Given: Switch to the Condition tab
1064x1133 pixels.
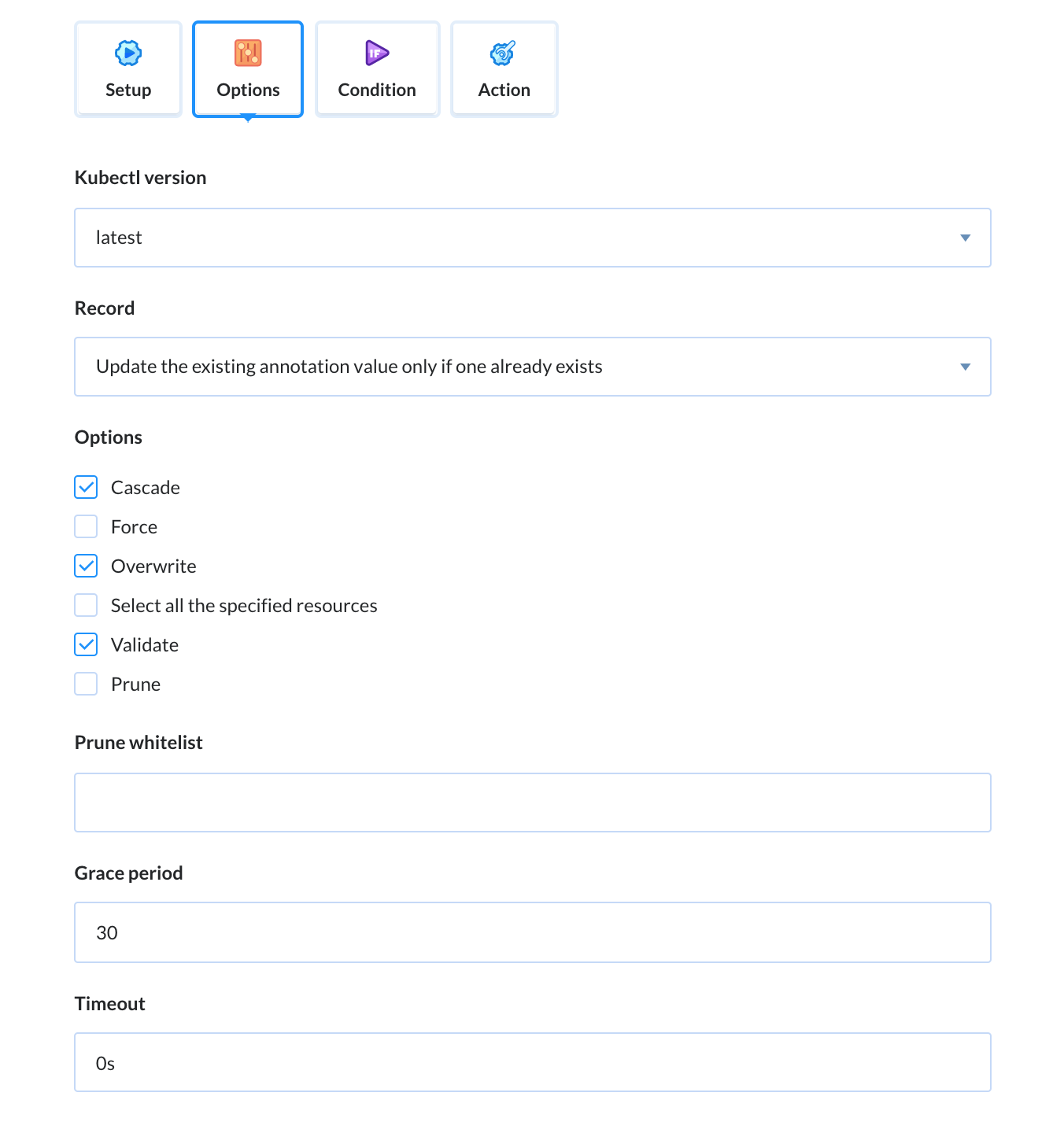Looking at the screenshot, I should tap(377, 69).
